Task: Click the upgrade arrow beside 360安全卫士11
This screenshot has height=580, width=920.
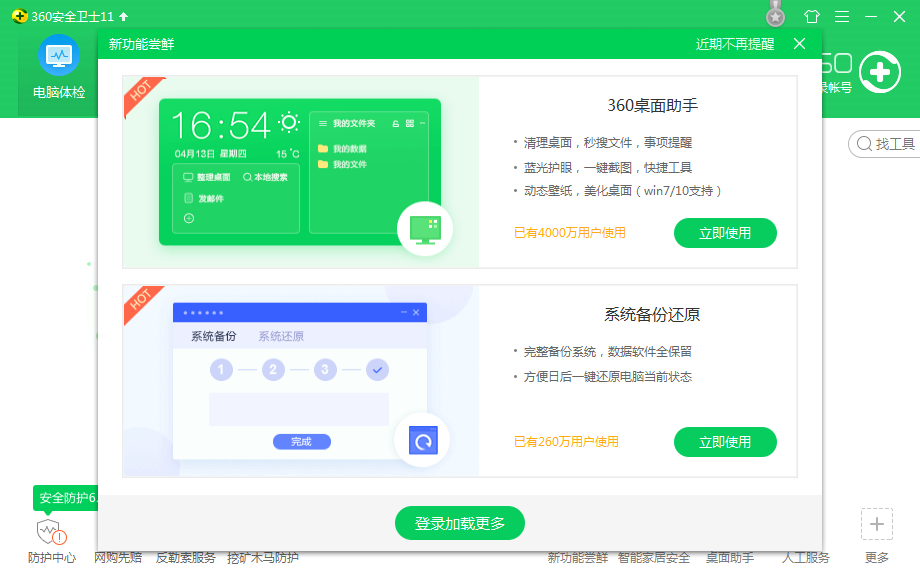Action: 123,16
